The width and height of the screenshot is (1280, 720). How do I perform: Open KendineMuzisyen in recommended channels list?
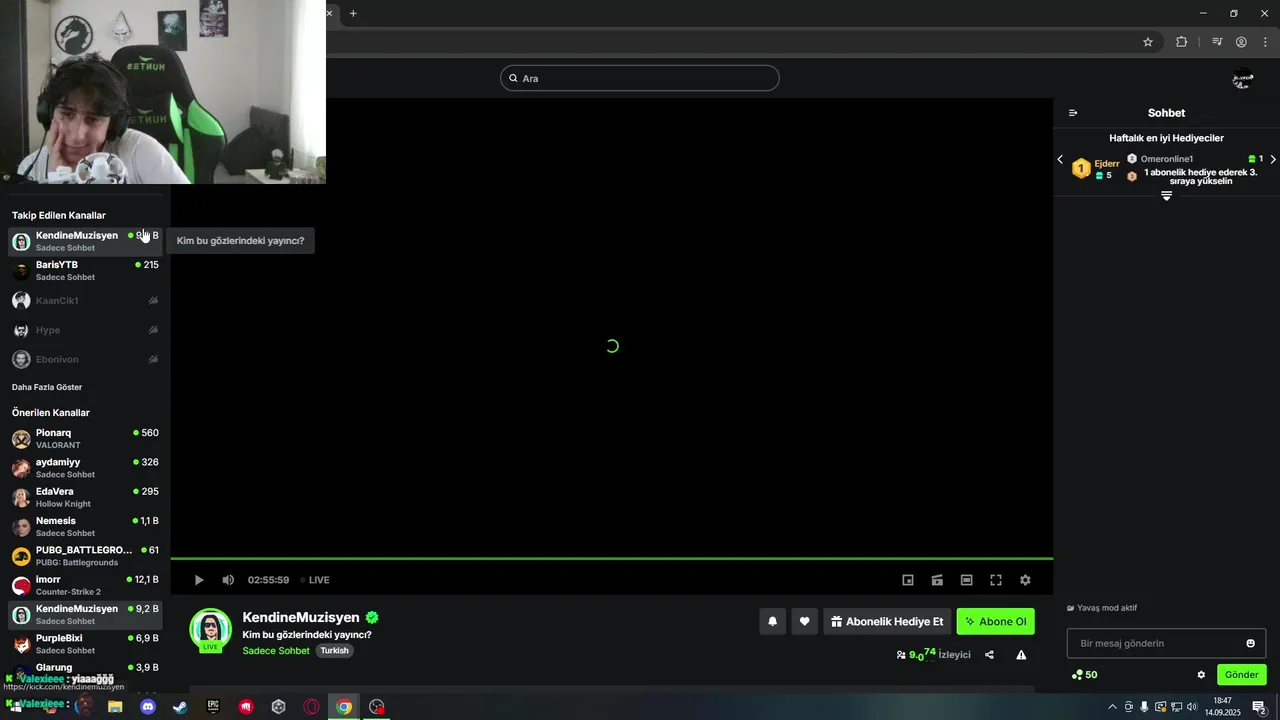coord(85,614)
